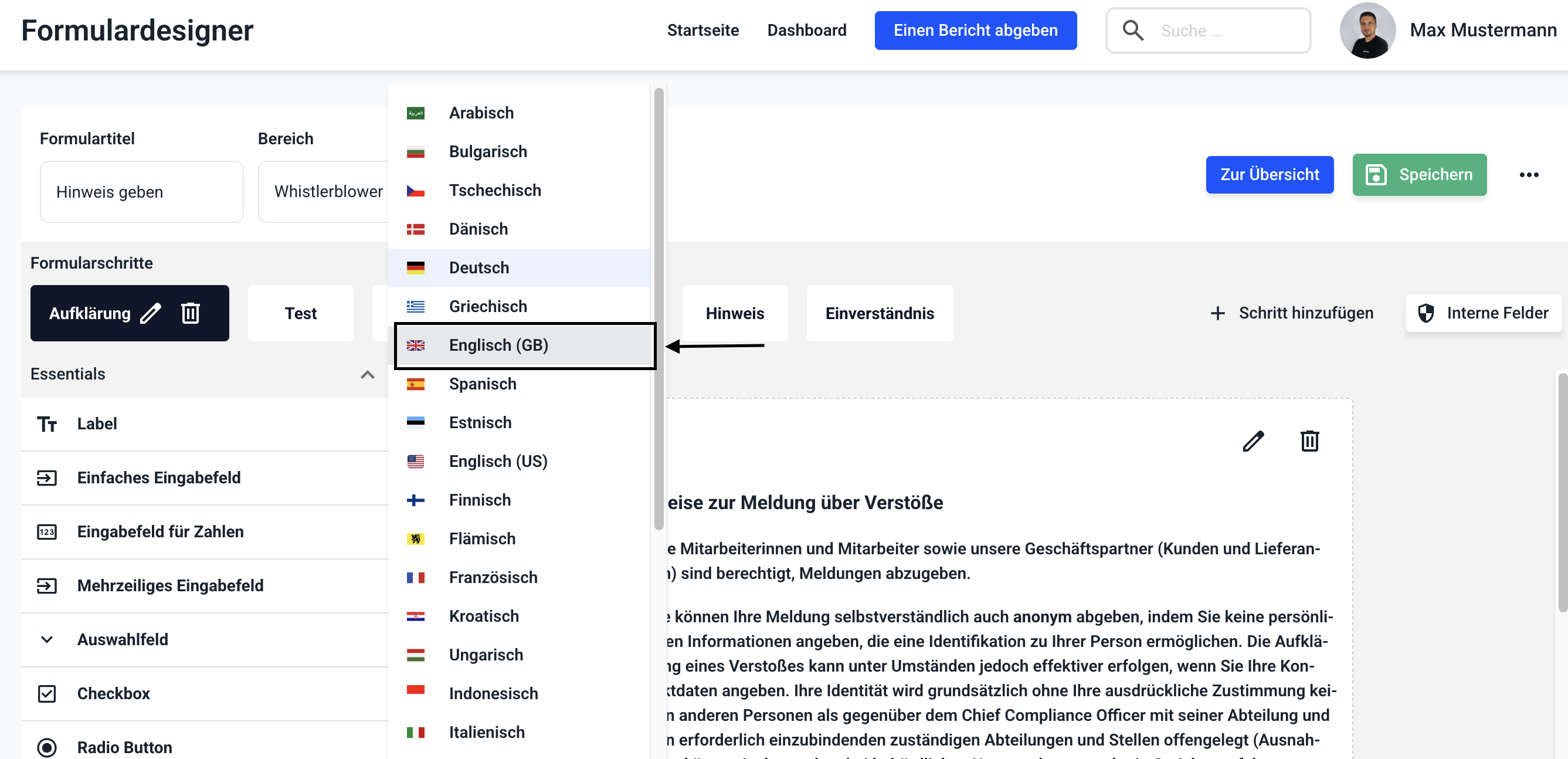Click the pencil icon on the Aufklärung step

click(150, 313)
